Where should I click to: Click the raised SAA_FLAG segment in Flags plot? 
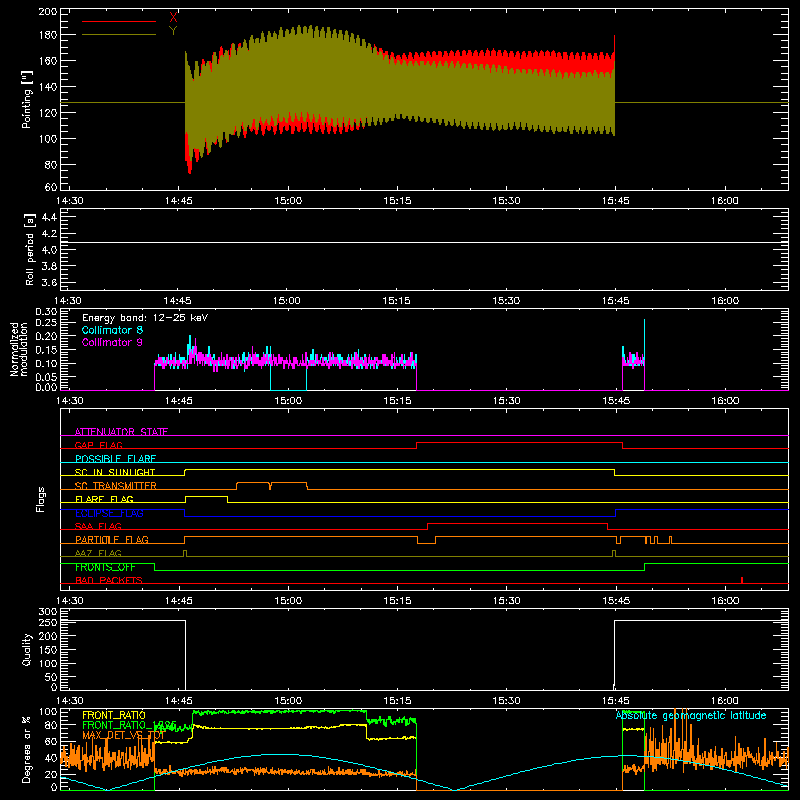click(x=517, y=523)
